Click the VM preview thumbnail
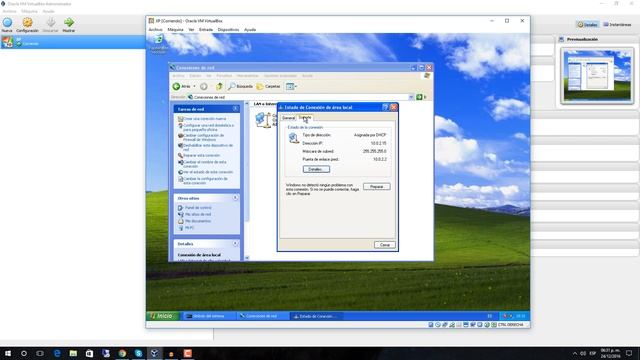This screenshot has width=640, height=360. (597, 76)
